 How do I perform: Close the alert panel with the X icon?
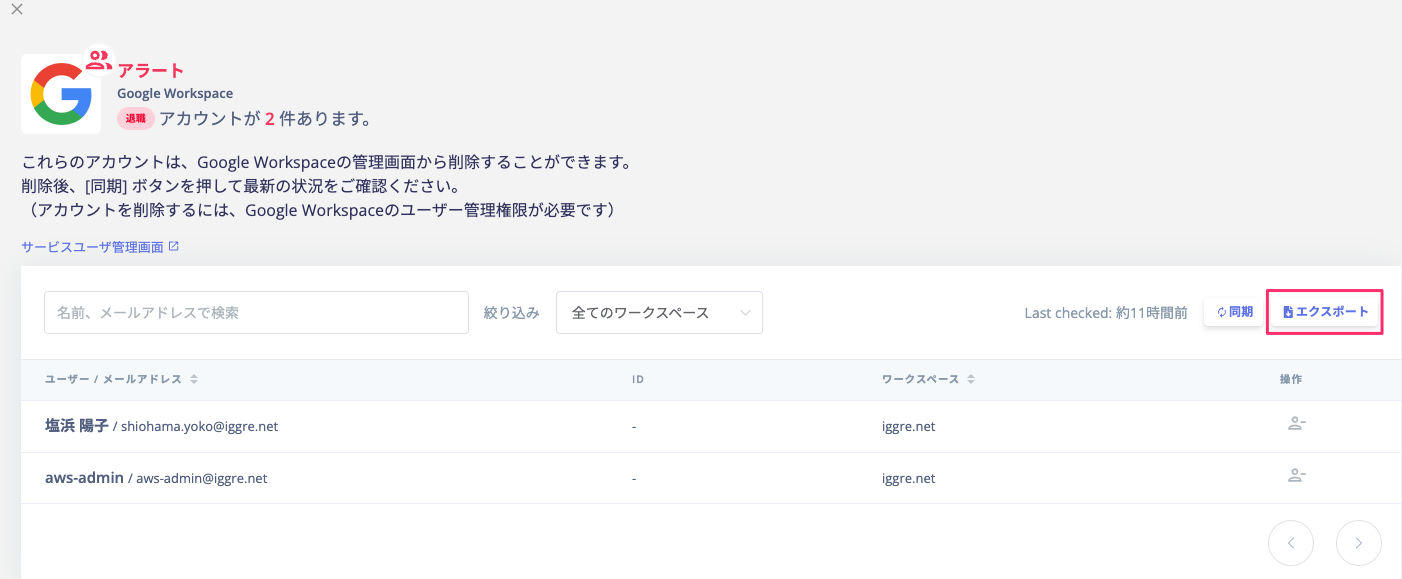[16, 9]
